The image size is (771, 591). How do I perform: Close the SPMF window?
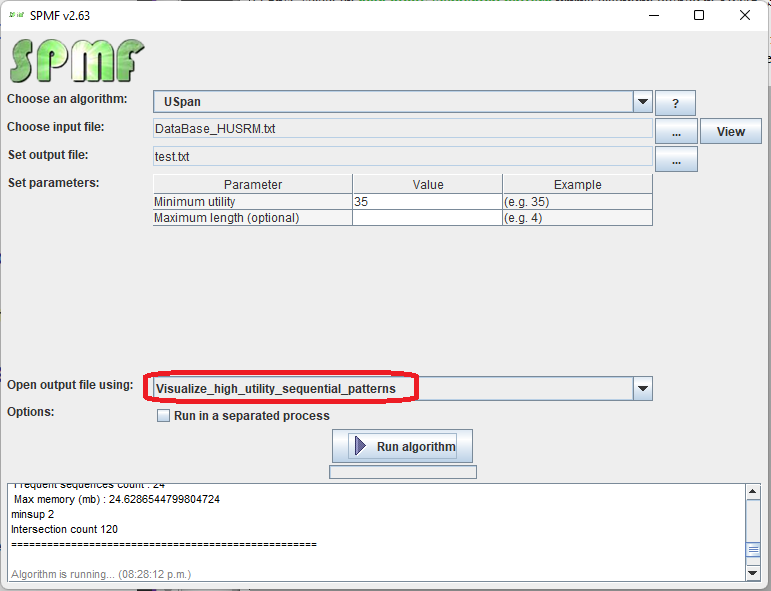(x=745, y=15)
